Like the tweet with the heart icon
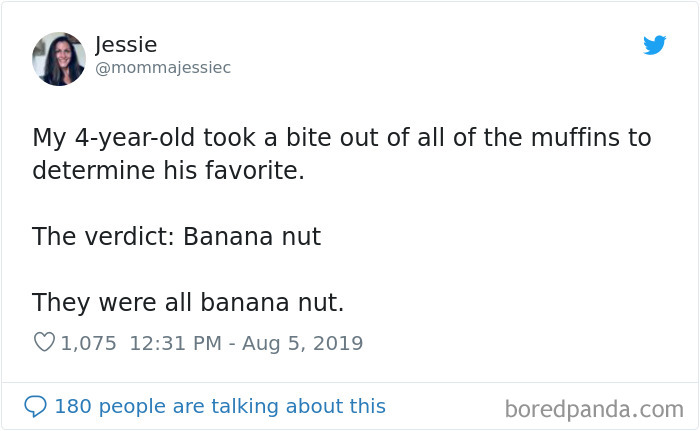The width and height of the screenshot is (700, 431). [44, 343]
